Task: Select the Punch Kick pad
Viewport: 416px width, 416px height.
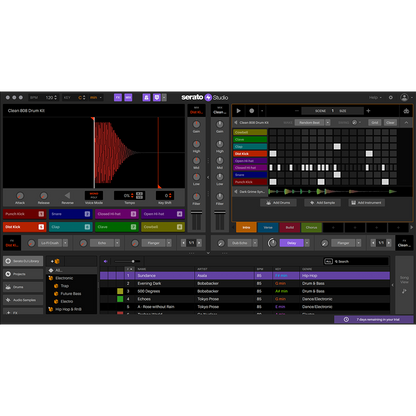Action: coord(25,214)
